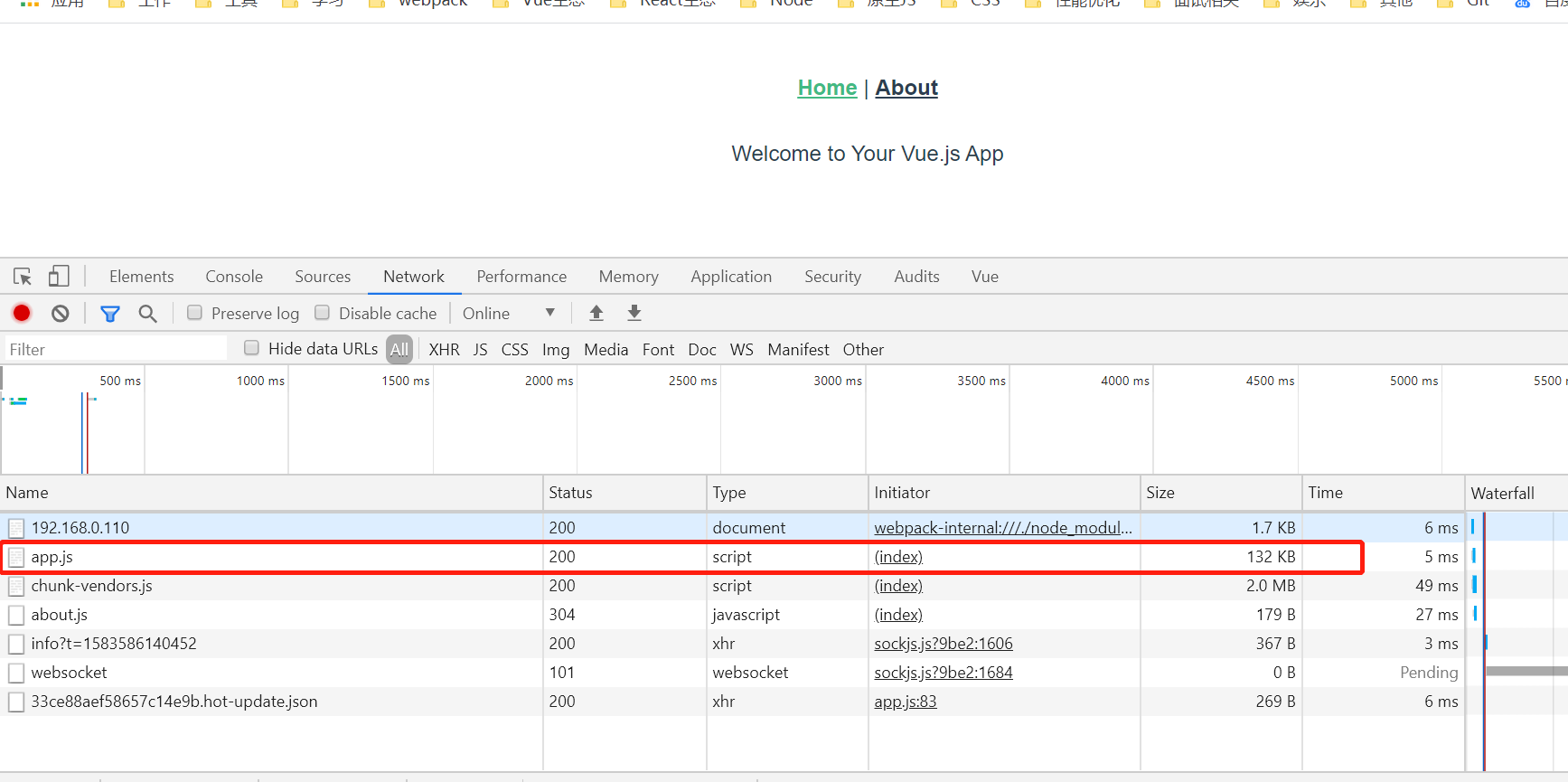This screenshot has width=1568, height=782.
Task: Click the file icon beside chunk-vendors.js
Action: [16, 587]
